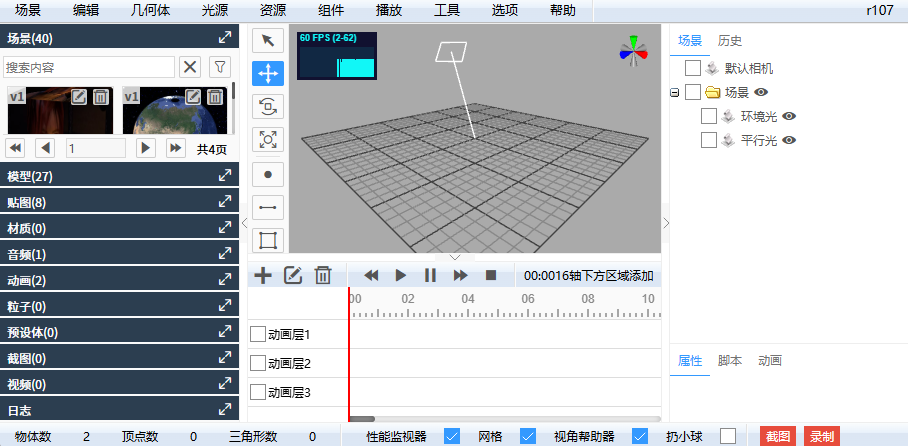Expand the 模型(27) panel
This screenshot has width=908, height=446.
(x=225, y=176)
